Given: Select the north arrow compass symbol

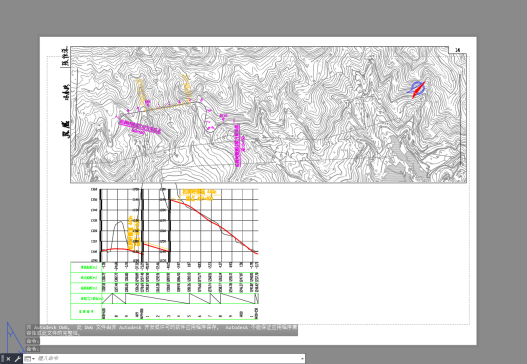Looking at the screenshot, I should pyautogui.click(x=417, y=89).
